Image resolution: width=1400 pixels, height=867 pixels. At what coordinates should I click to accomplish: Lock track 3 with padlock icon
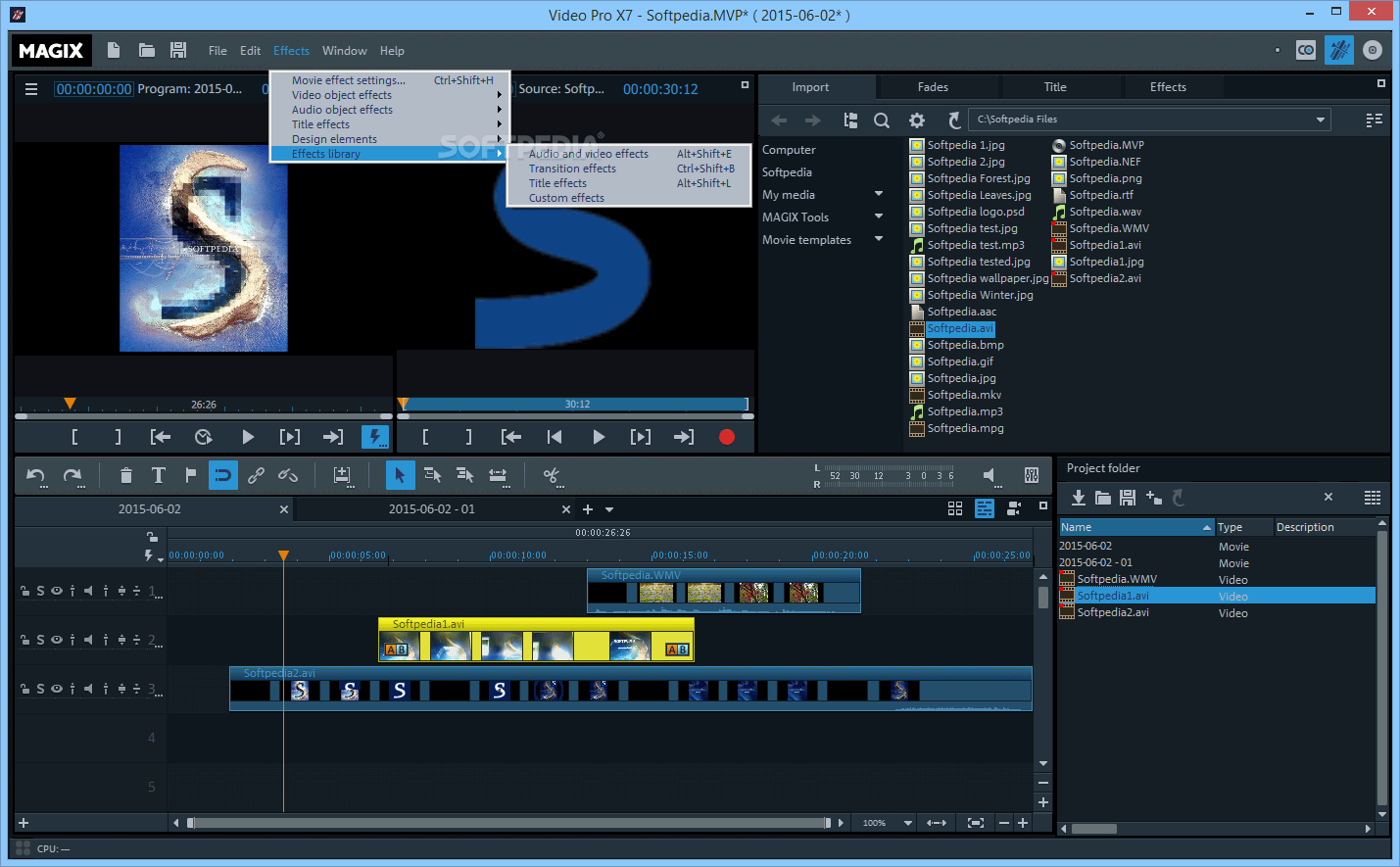pos(24,689)
